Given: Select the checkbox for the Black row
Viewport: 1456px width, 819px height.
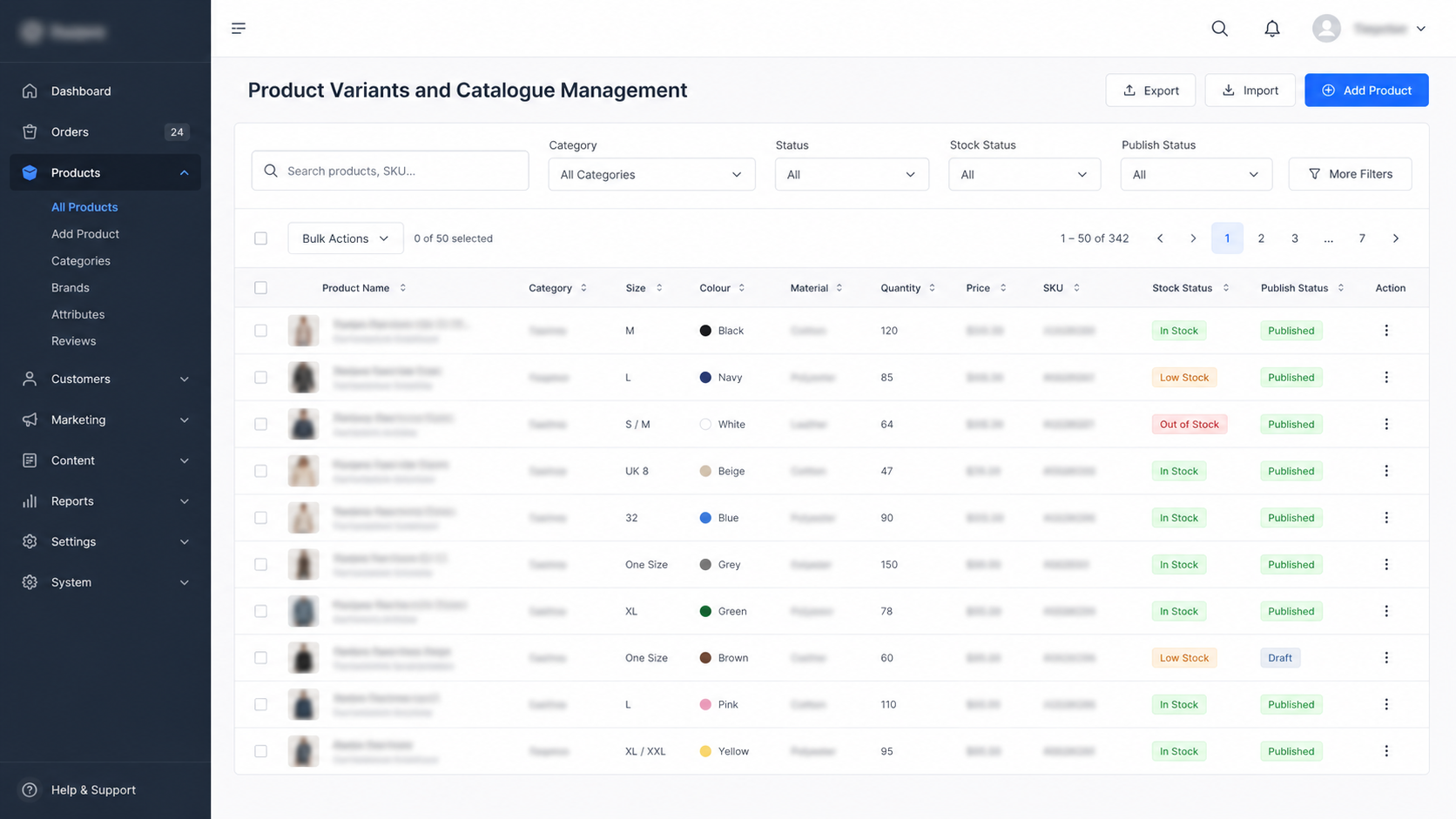Looking at the screenshot, I should pos(260,331).
